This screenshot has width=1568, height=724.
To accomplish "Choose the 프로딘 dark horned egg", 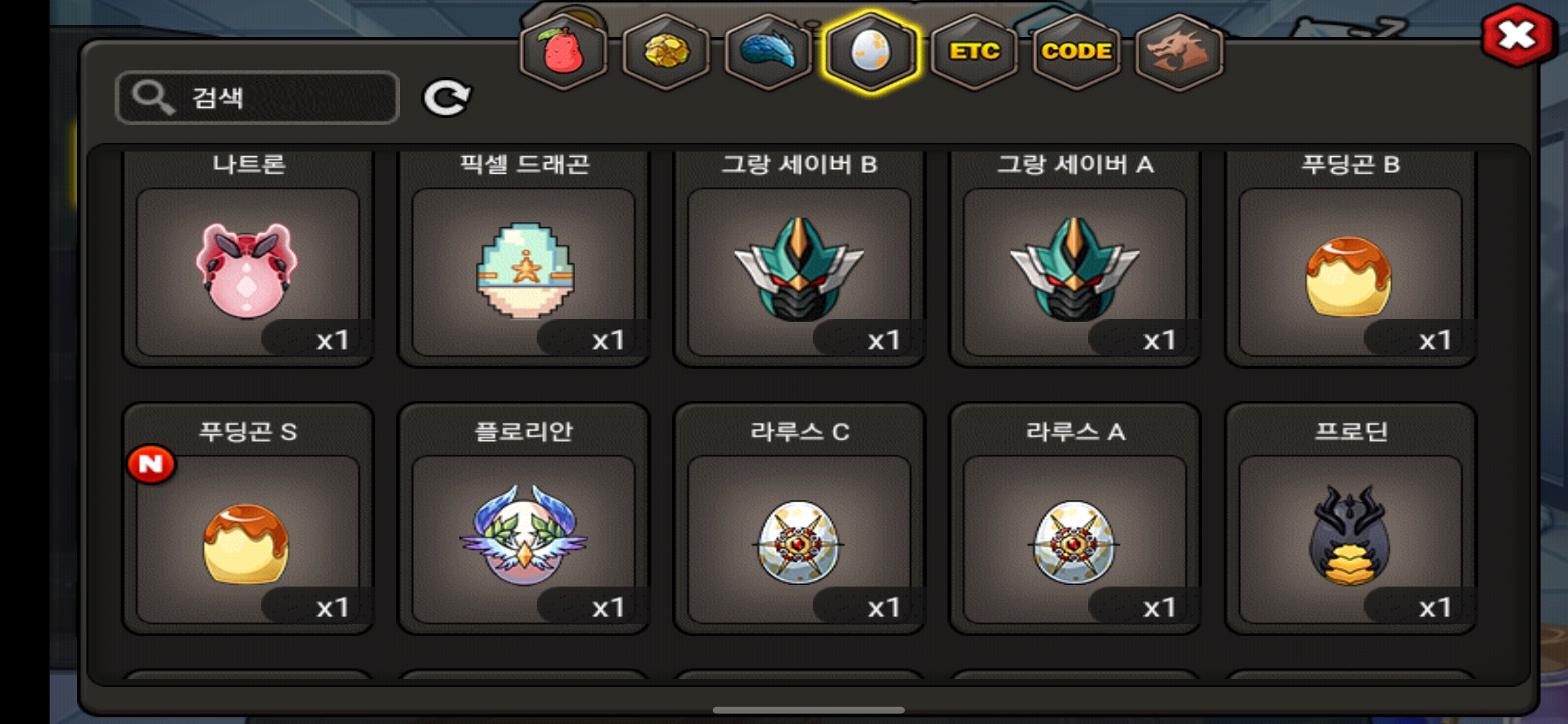I will (1351, 518).
